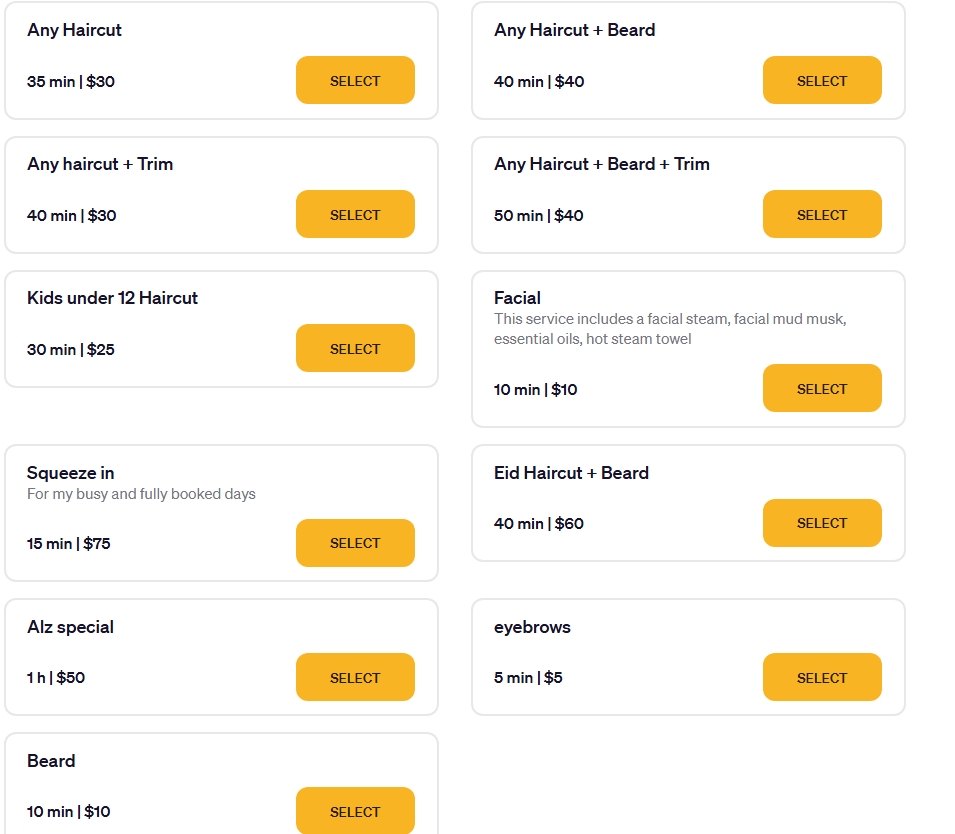Click the 1 h | $50 price label
Screen dimensions: 955x834
[x=56, y=678]
